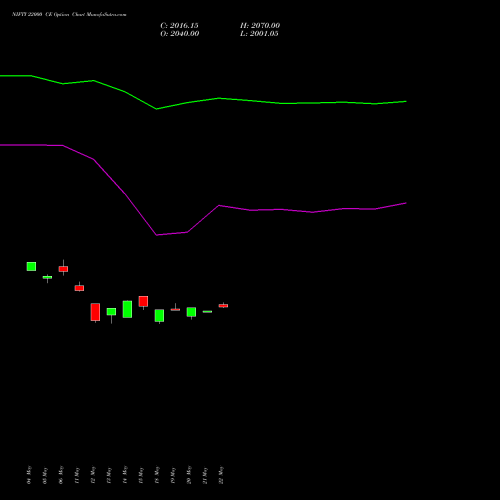500x500 pixels.
Task: Click the 05 May date label
Action: [x=45, y=475]
